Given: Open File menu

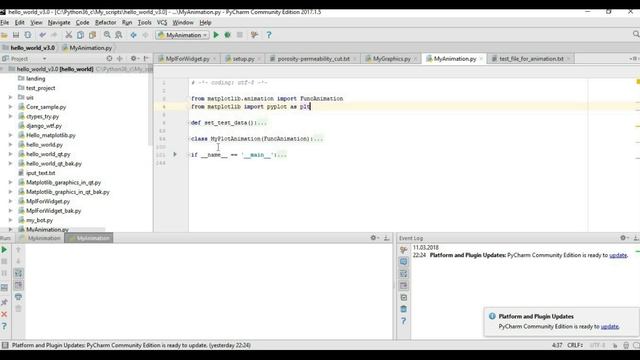Looking at the screenshot, I should 4,22.
